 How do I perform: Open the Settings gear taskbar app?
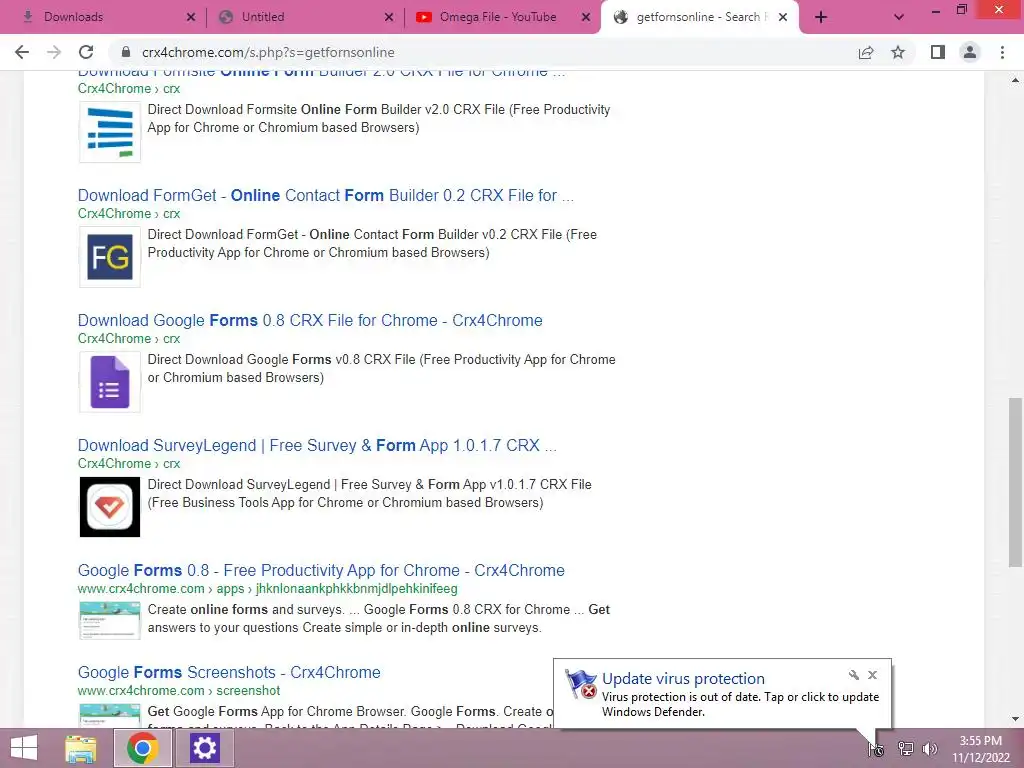coord(204,748)
